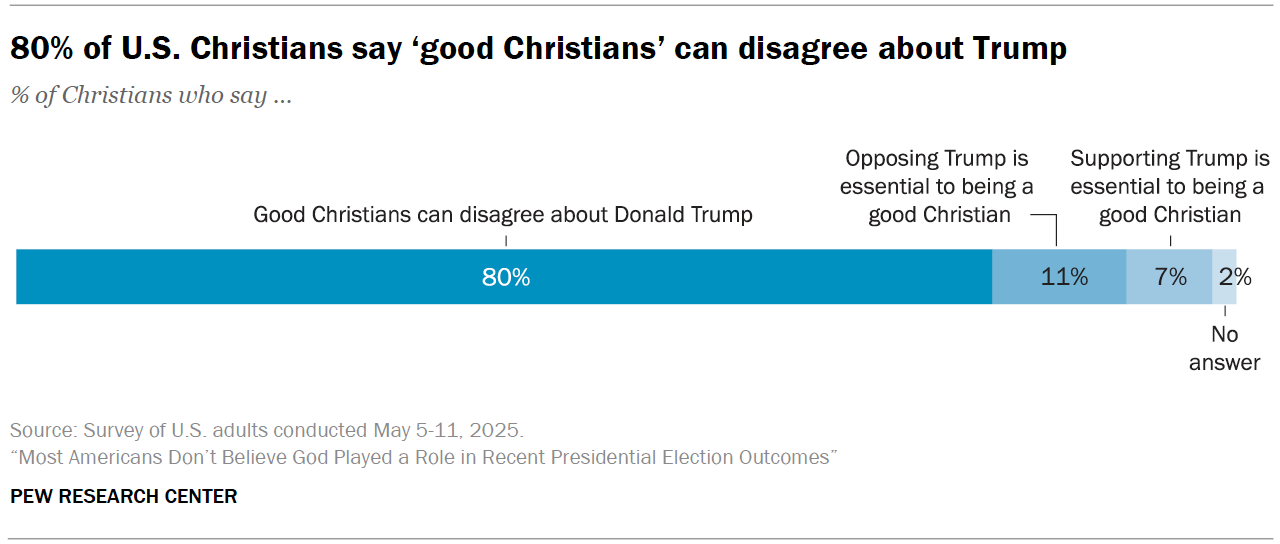Click the 7% value text
Image resolution: width=1280 pixels, height=544 pixels.
coord(1170,277)
